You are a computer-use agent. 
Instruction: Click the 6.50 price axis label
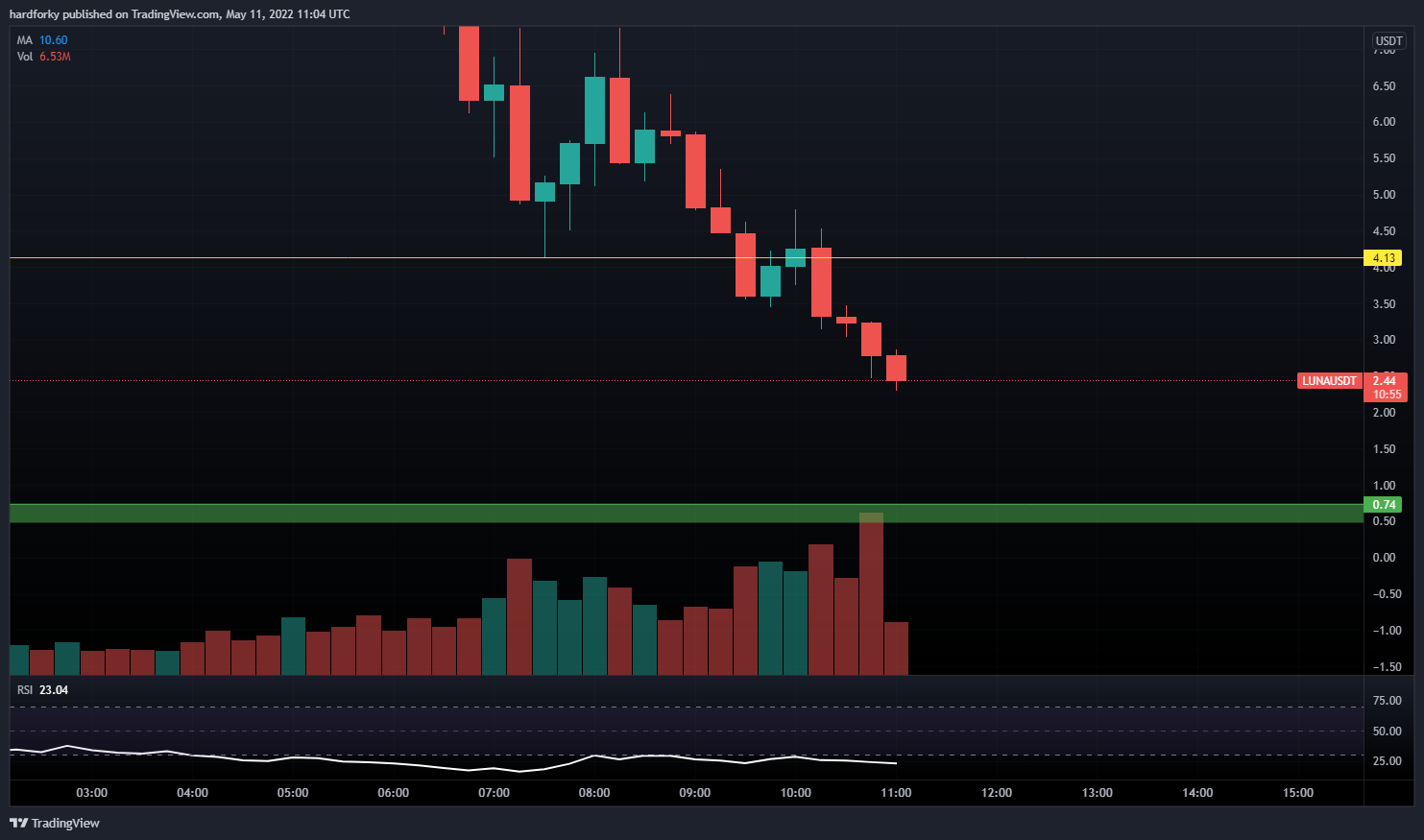[1384, 86]
